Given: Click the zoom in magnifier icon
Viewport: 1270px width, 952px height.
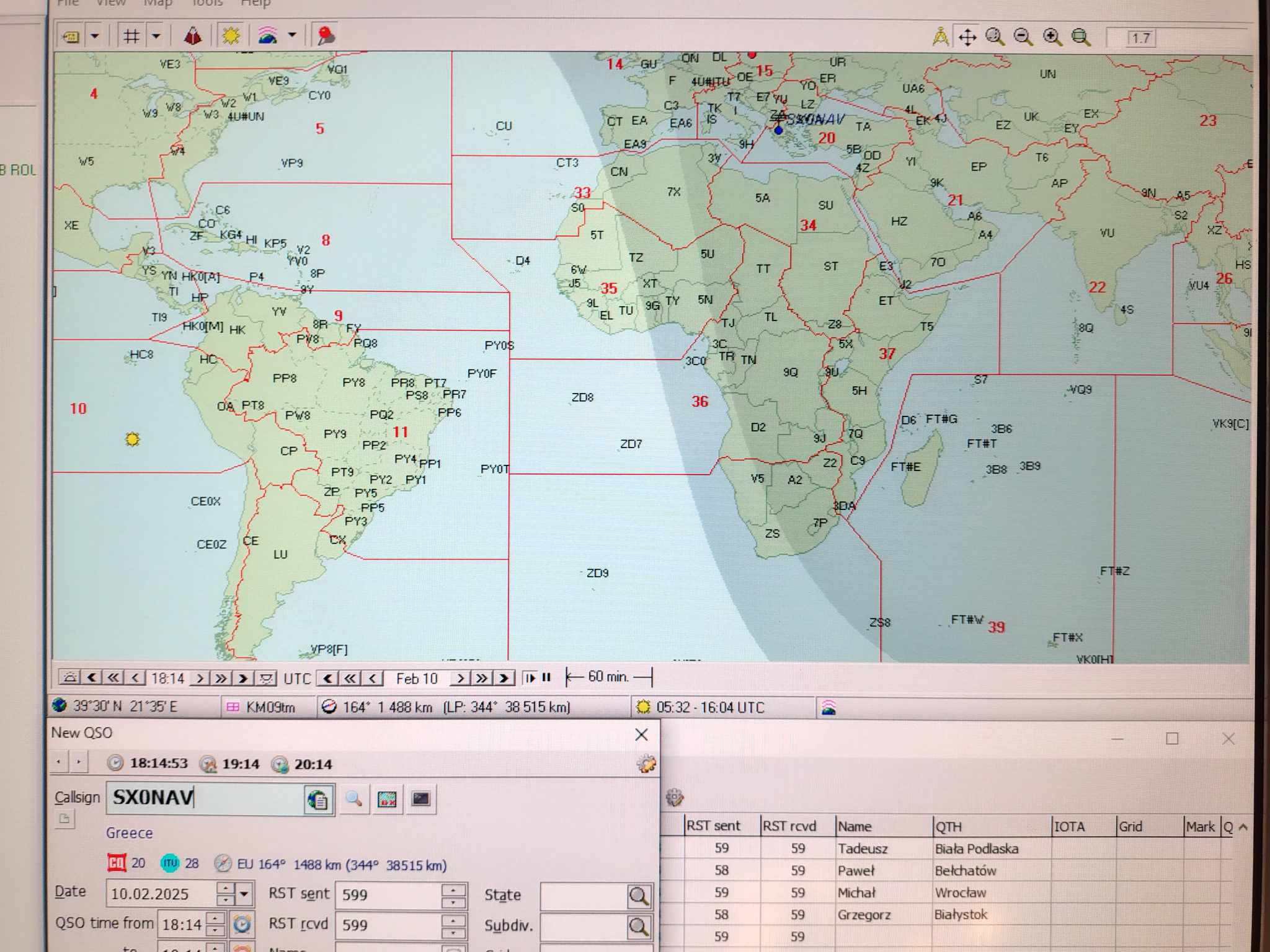Looking at the screenshot, I should (x=1052, y=37).
